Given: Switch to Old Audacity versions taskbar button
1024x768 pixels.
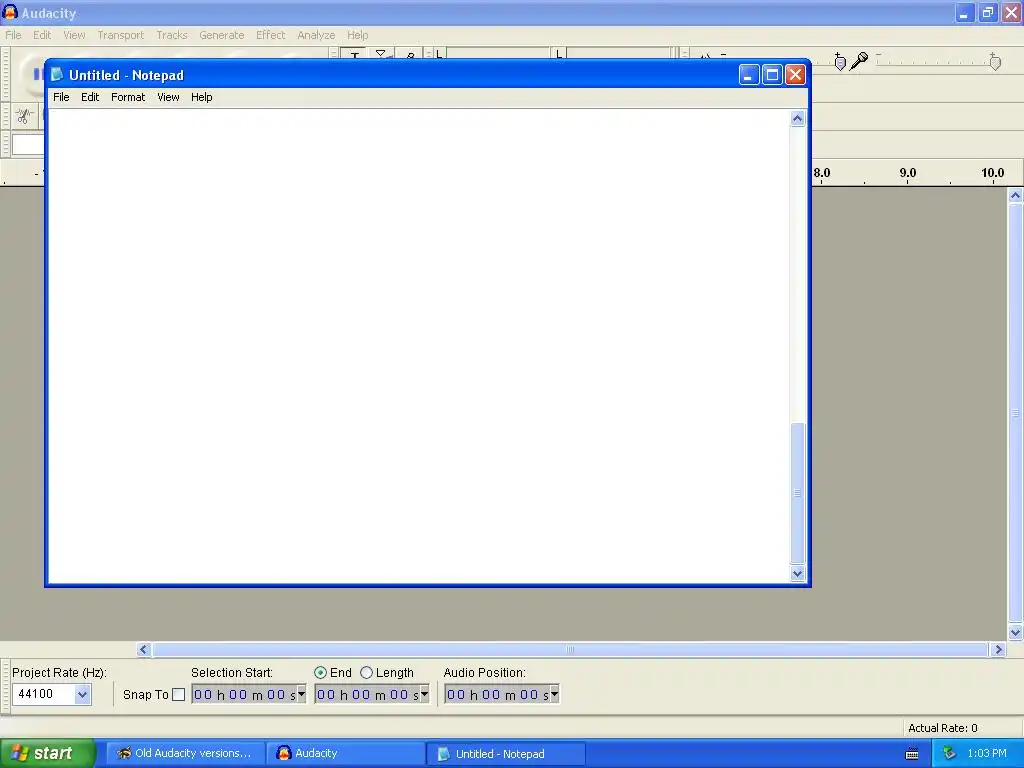Looking at the screenshot, I should tap(185, 754).
